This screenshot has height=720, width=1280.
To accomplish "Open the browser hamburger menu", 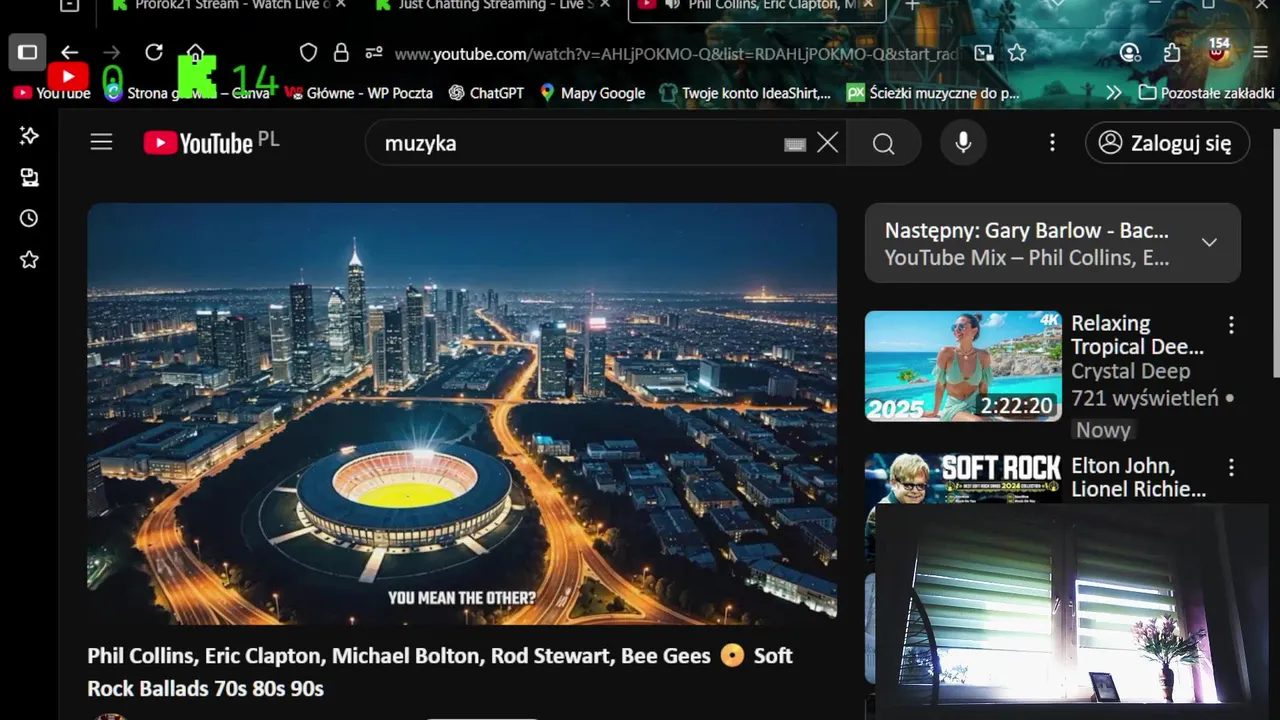I will [x=1260, y=53].
